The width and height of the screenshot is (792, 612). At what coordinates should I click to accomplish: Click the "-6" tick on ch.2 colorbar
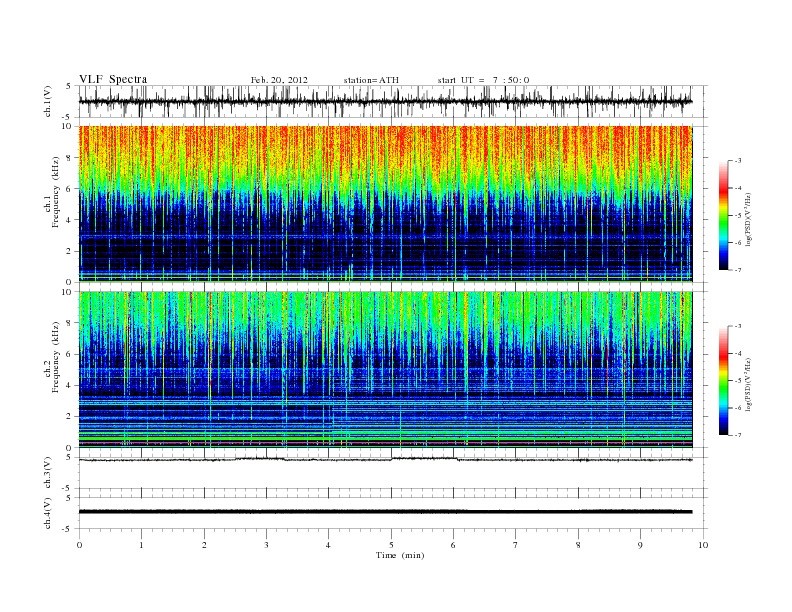point(738,408)
